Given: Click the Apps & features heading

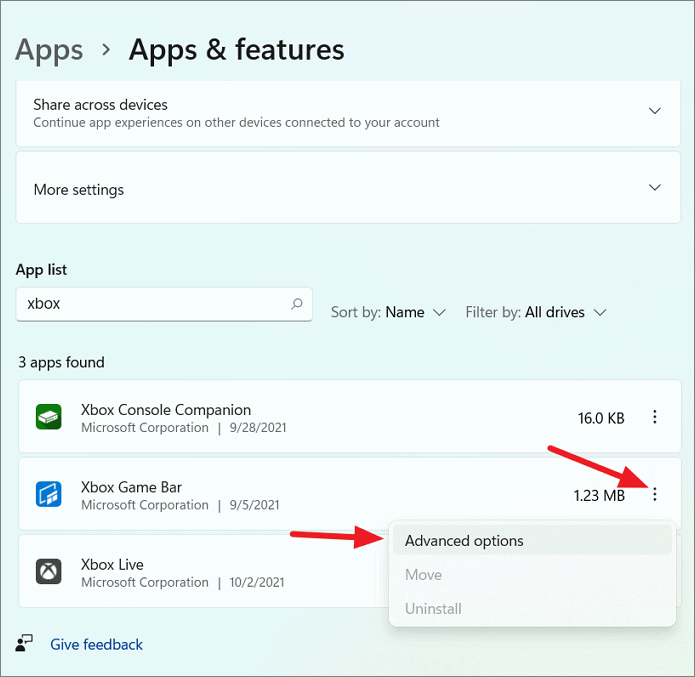Looking at the screenshot, I should pos(236,50).
